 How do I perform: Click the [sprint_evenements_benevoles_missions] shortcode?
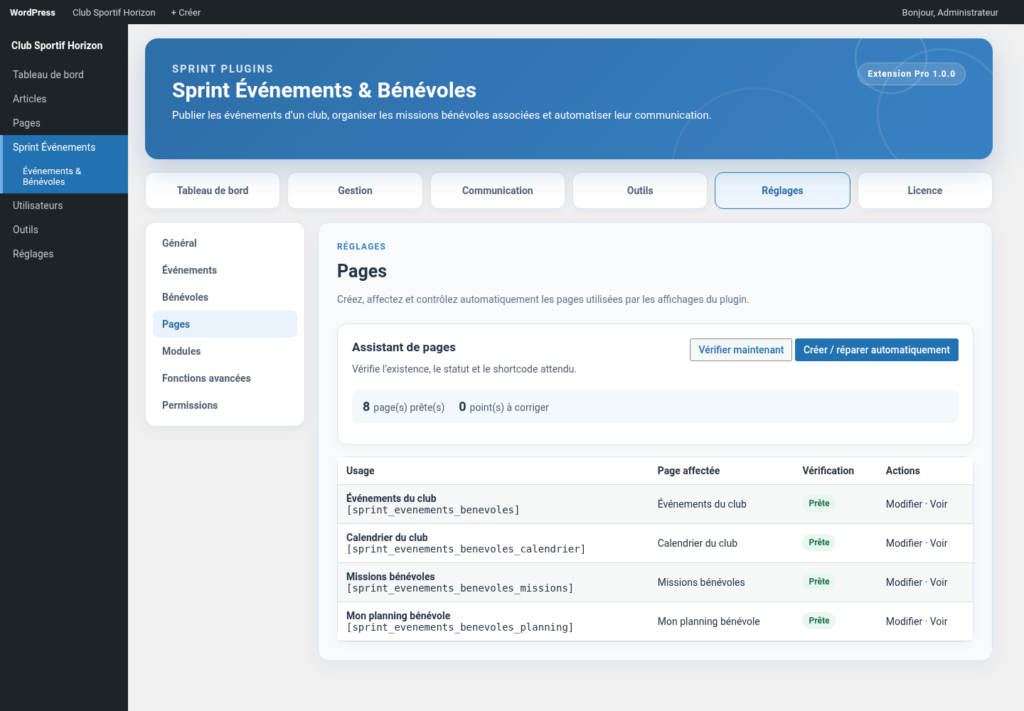point(460,588)
